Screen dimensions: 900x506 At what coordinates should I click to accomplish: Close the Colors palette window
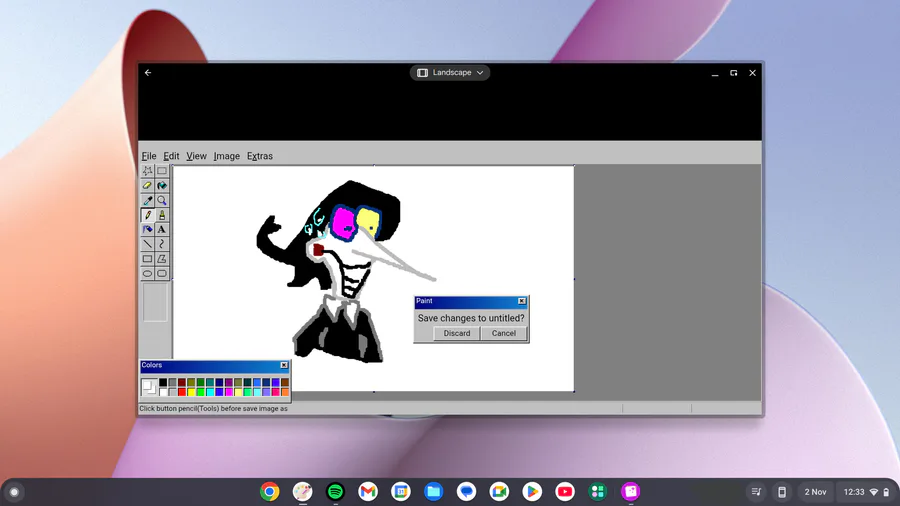[x=284, y=365]
